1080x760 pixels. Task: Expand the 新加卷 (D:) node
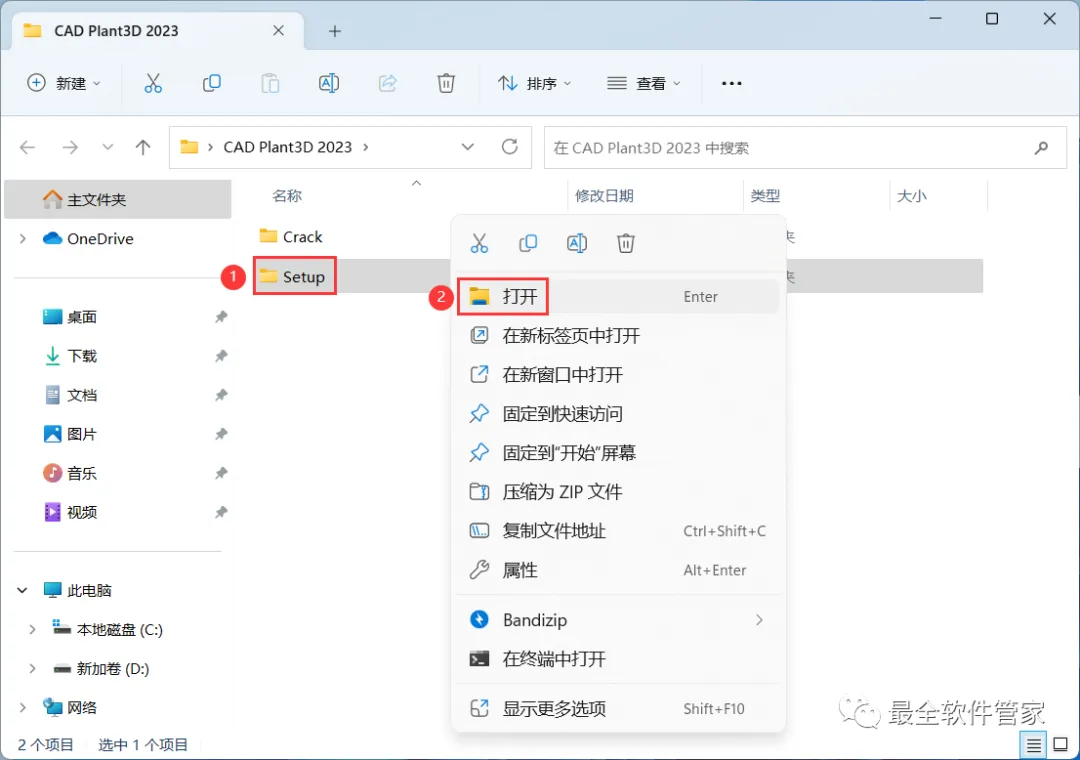[x=32, y=669]
